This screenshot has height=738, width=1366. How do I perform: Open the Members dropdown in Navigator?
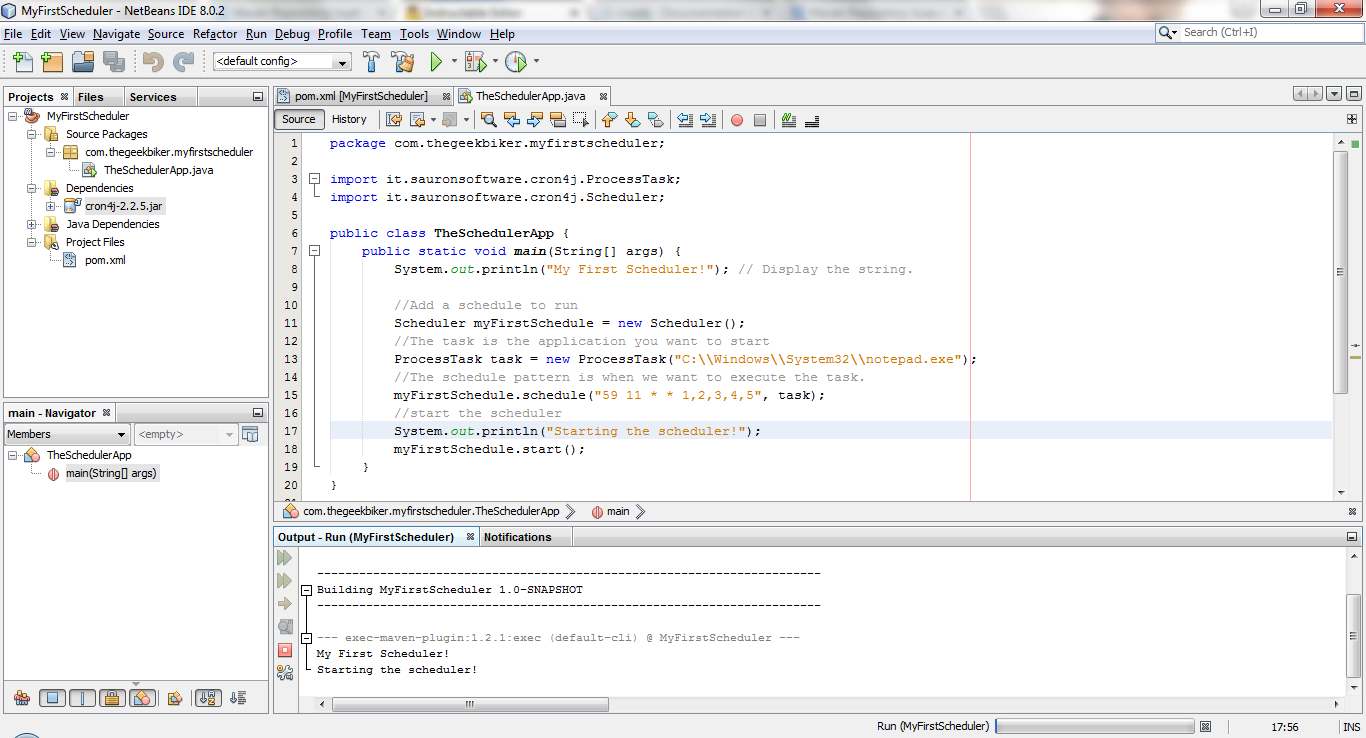67,434
